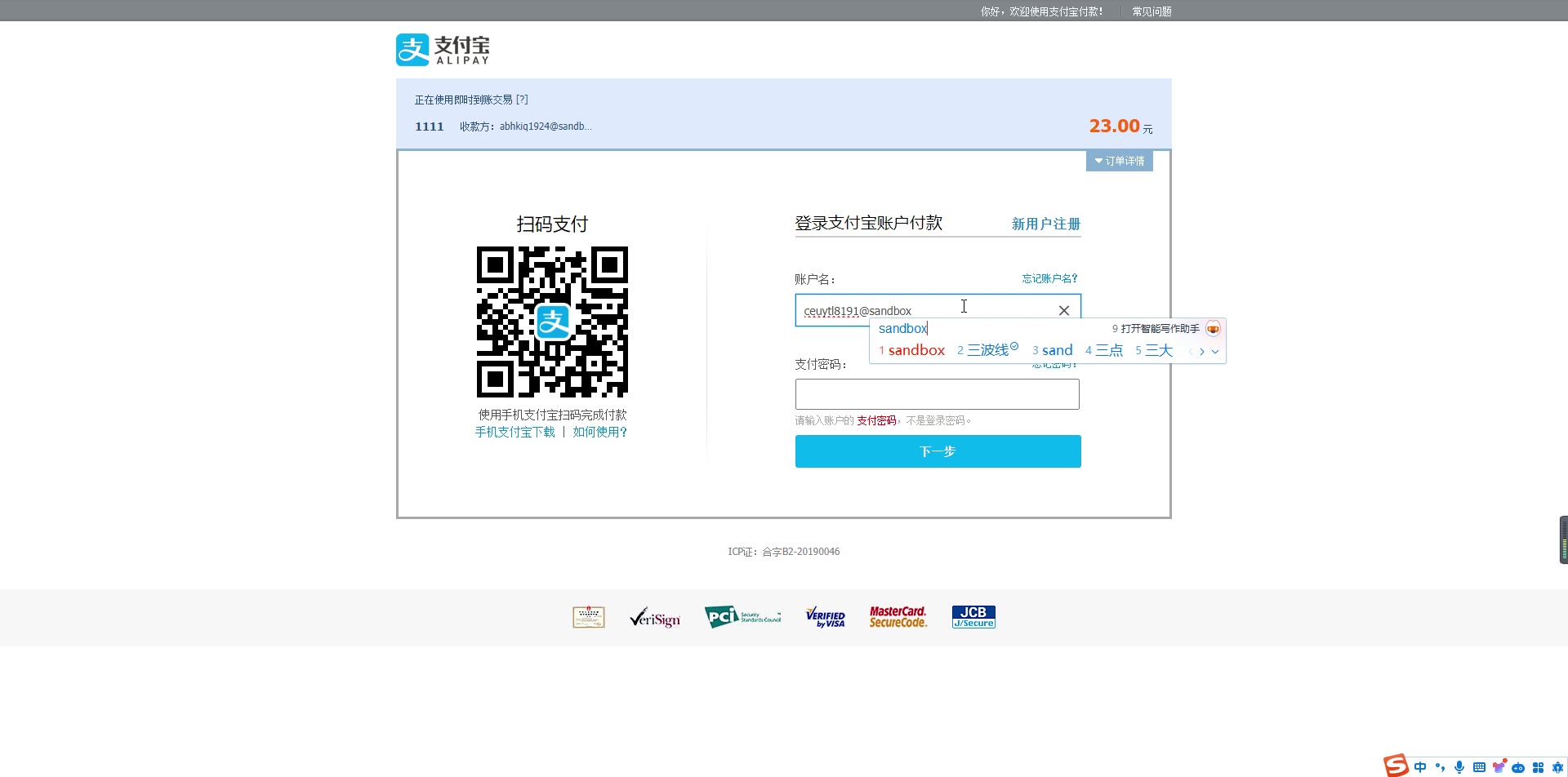Focus the 支付密码 payment password field
Image resolution: width=1568 pixels, height=777 pixels.
point(937,394)
